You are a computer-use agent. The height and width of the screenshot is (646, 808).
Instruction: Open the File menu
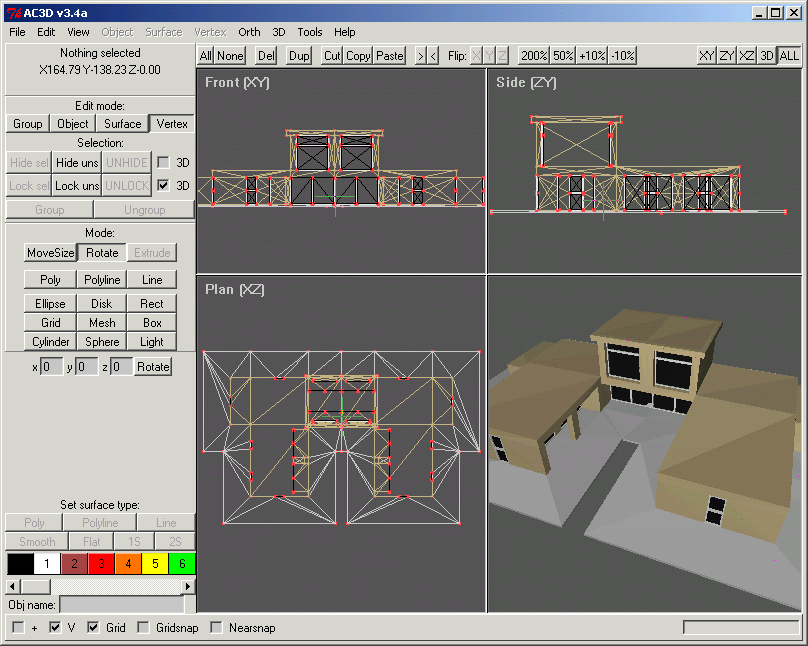[x=17, y=32]
